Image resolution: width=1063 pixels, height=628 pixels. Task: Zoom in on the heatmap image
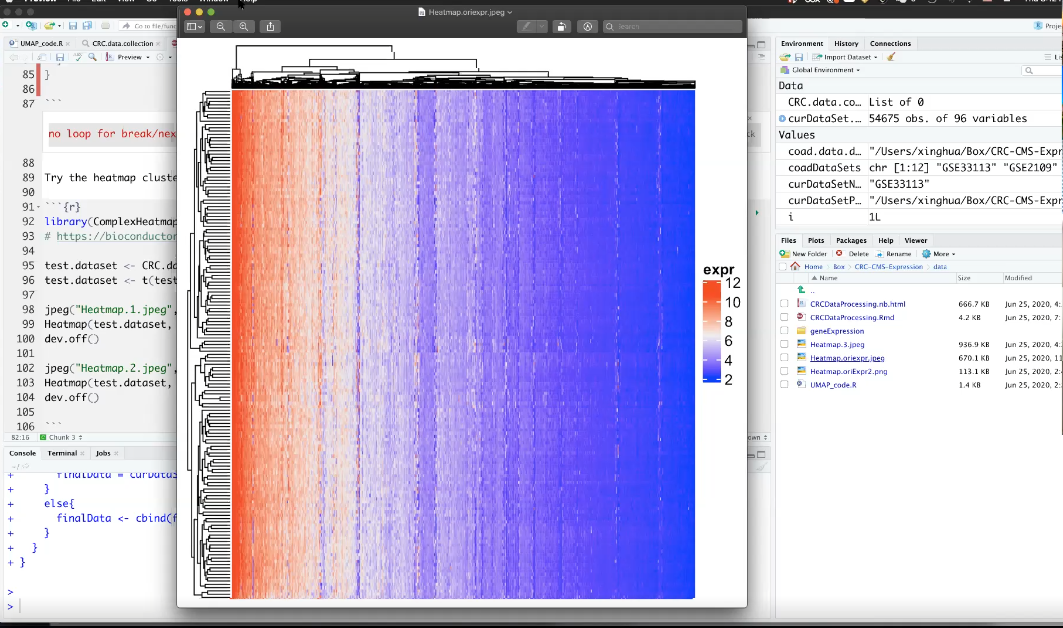243,26
